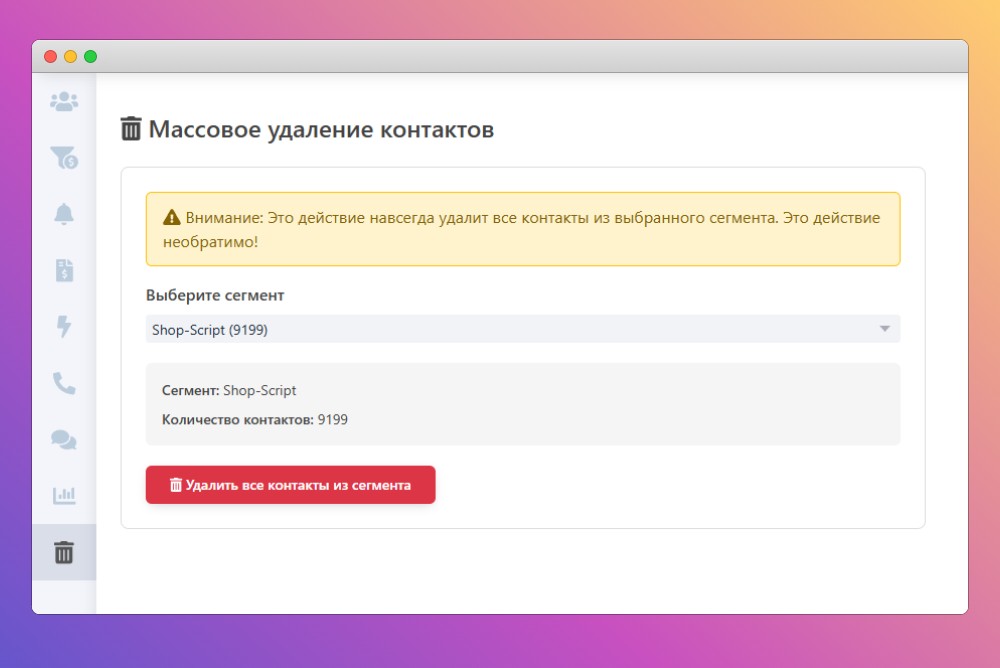Open the invoice document icon in sidebar
Screen dimensions: 1000x668
coord(64,270)
